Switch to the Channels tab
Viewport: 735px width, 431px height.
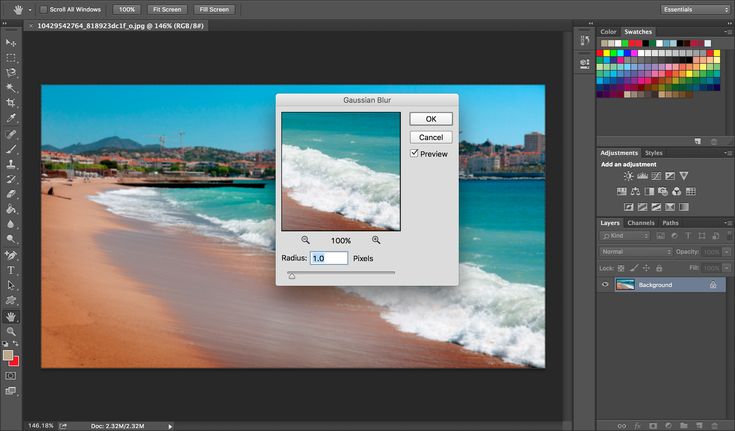click(x=640, y=223)
